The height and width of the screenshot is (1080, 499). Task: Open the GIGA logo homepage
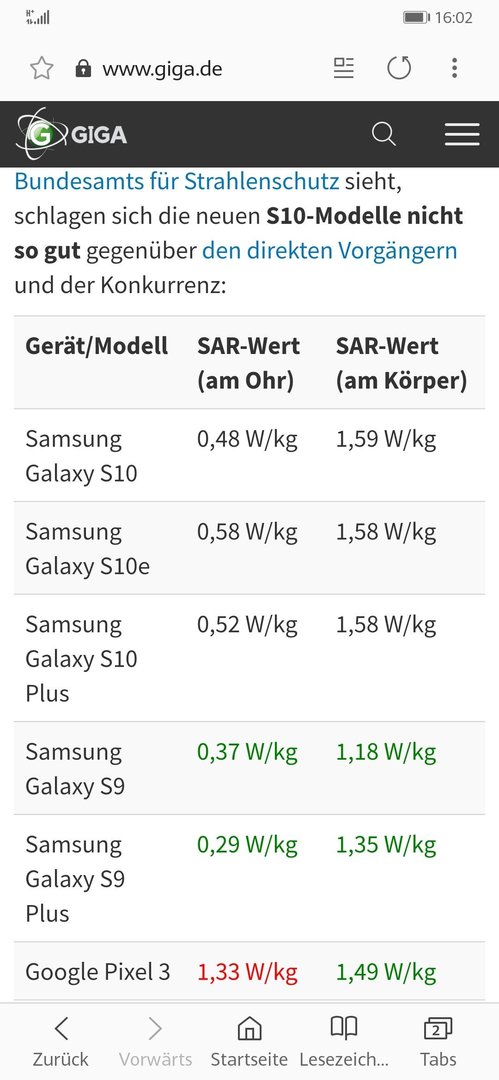[72, 134]
